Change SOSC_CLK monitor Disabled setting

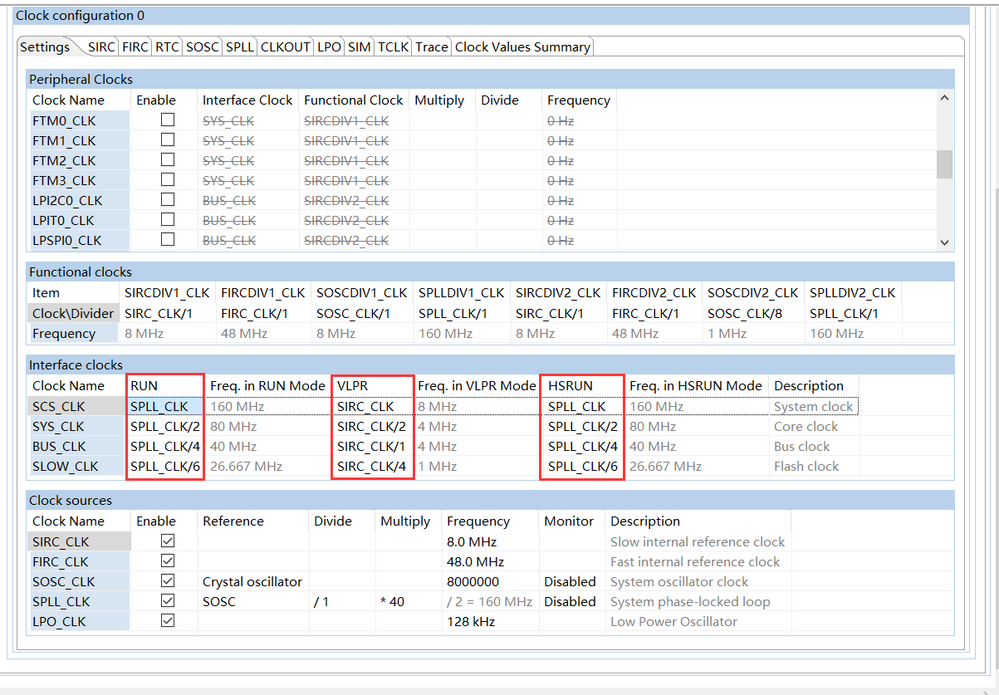pyautogui.click(x=571, y=582)
